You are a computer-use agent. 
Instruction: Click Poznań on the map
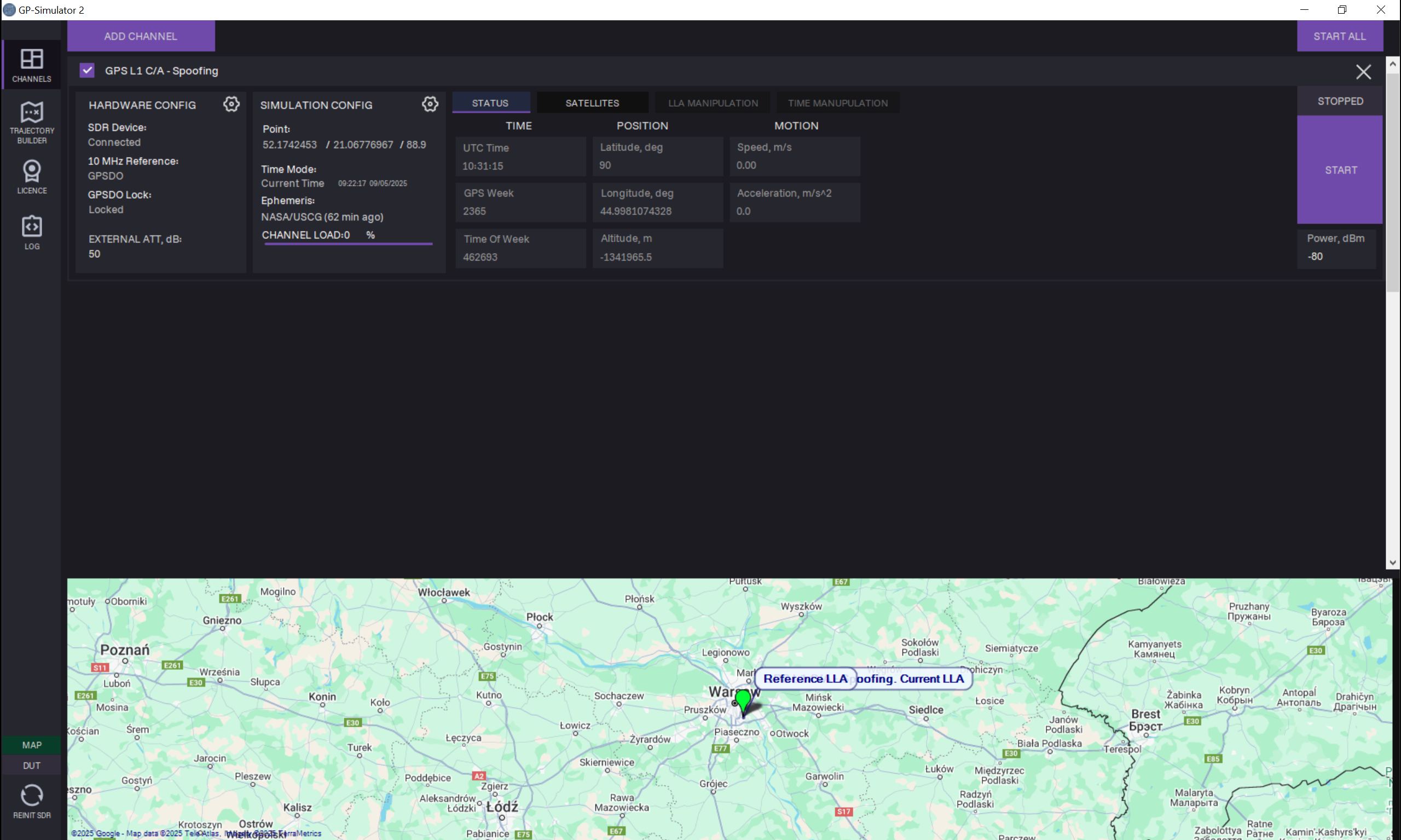(x=125, y=650)
